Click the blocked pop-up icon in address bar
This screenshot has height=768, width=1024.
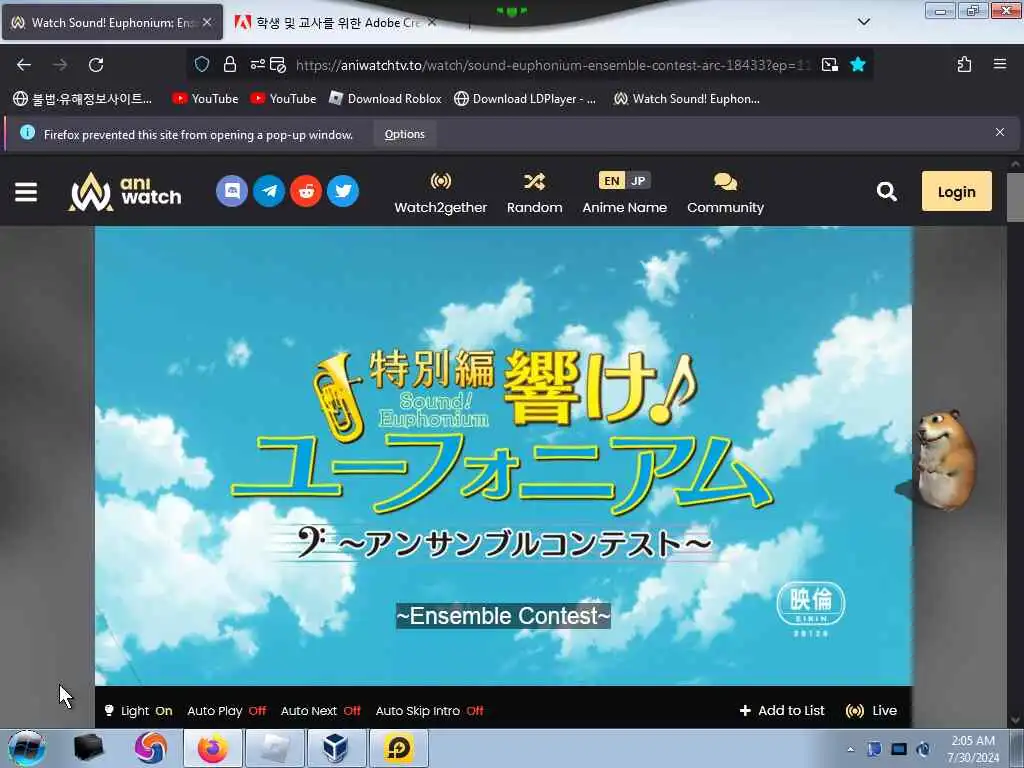pos(278,65)
